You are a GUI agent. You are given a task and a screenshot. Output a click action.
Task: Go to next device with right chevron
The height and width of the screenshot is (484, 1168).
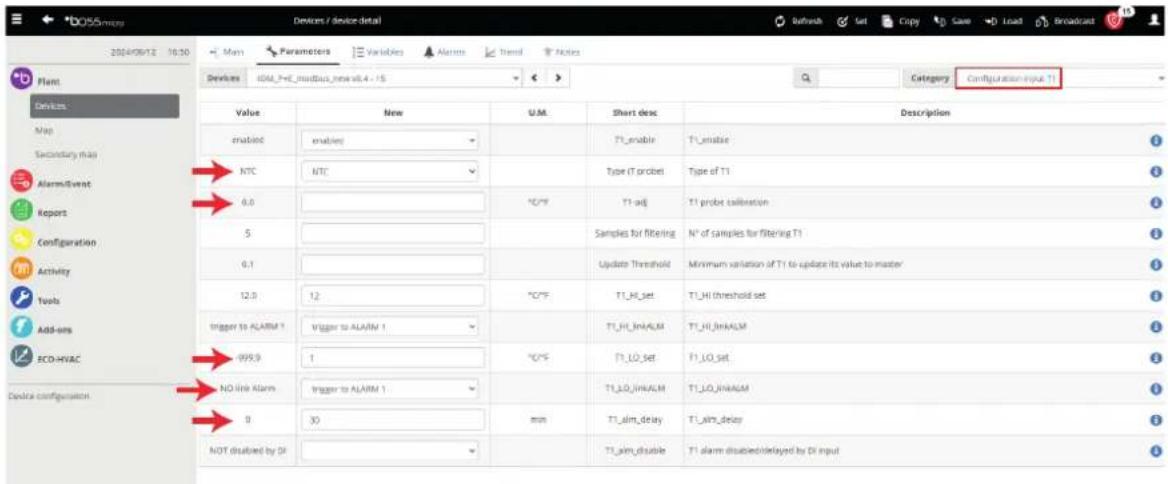[x=558, y=78]
